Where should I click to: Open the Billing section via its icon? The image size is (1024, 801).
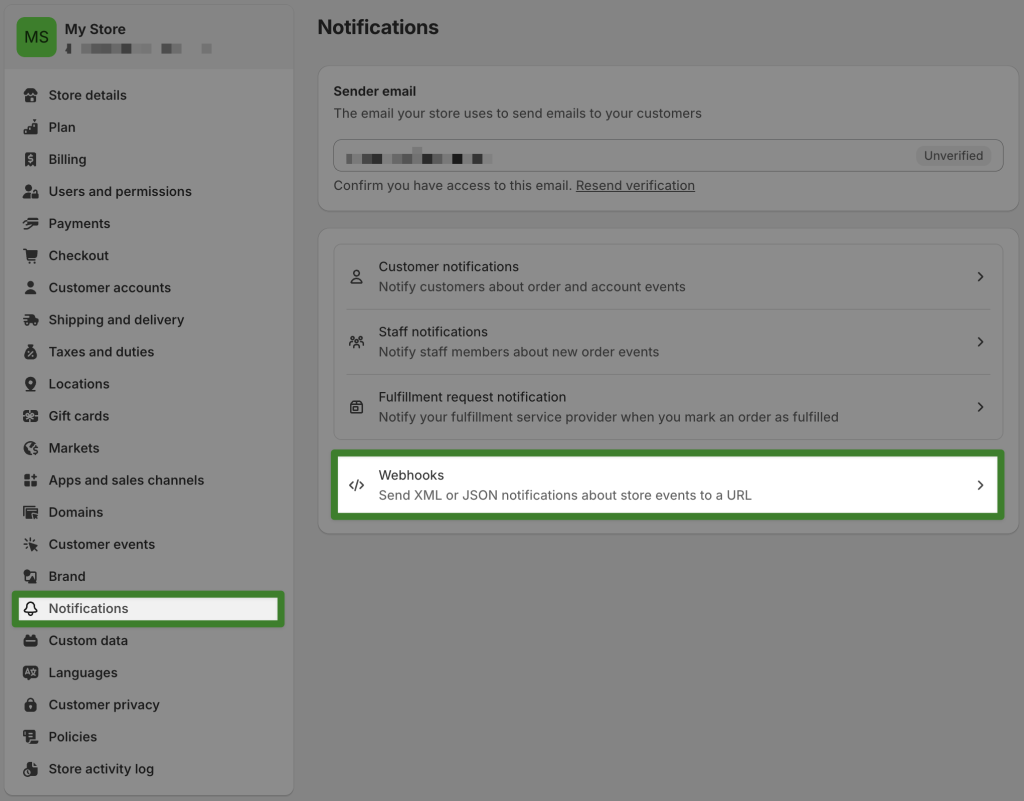pos(29,159)
